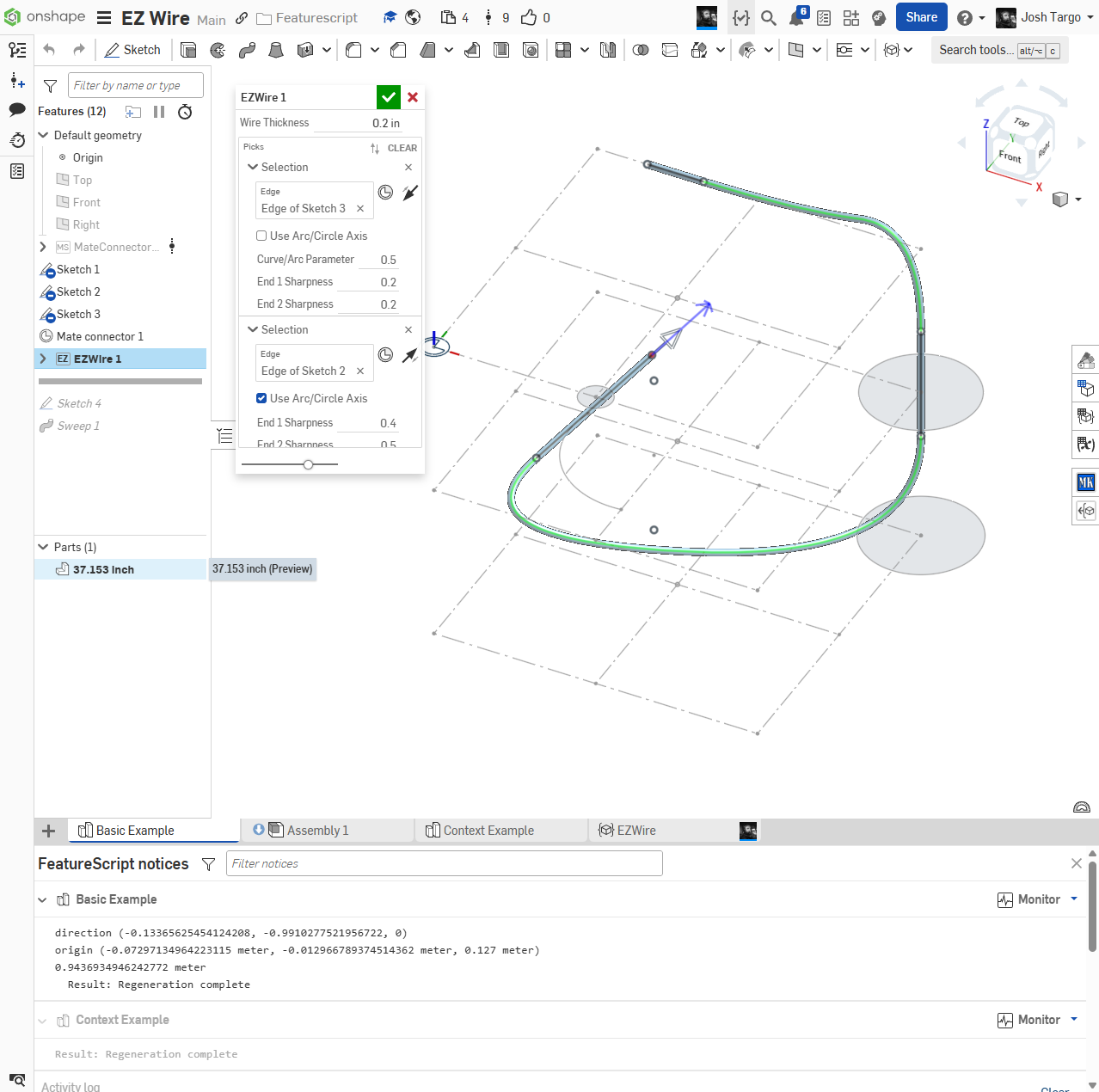Viewport: 1099px width, 1092px height.
Task: Select the Draft tool
Action: (x=427, y=50)
